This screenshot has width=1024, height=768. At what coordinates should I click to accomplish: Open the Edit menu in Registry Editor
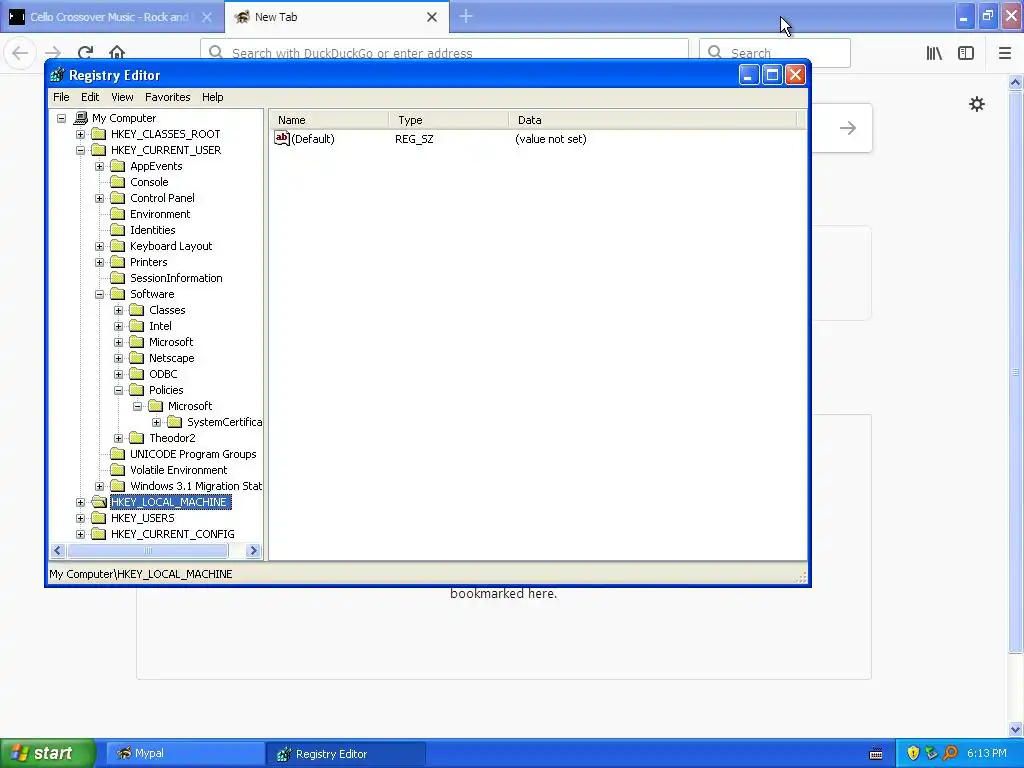coord(90,97)
